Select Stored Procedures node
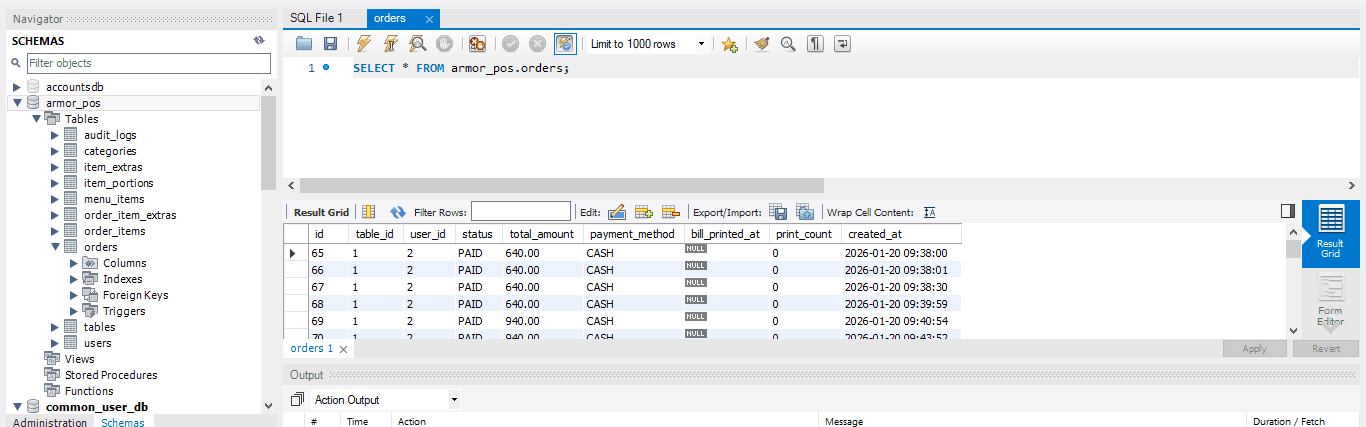 110,375
